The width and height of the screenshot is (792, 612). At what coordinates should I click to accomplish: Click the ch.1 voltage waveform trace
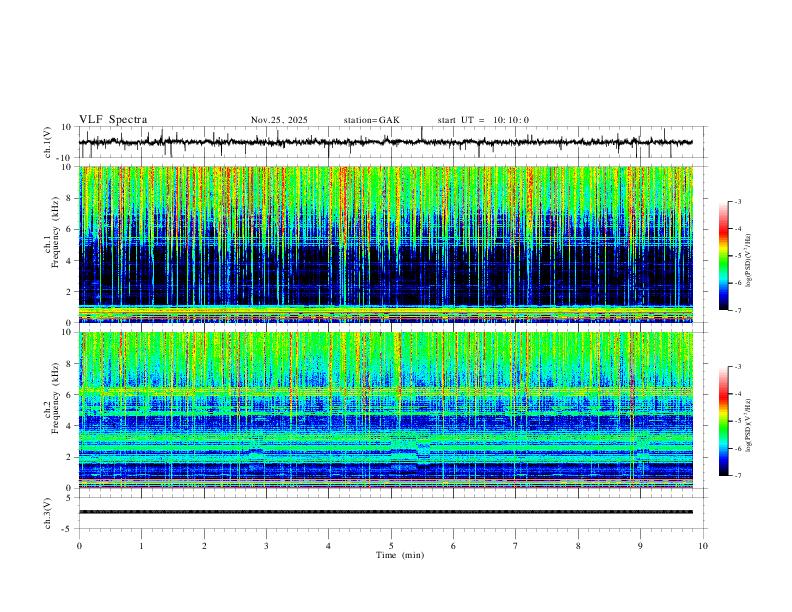coord(386,142)
